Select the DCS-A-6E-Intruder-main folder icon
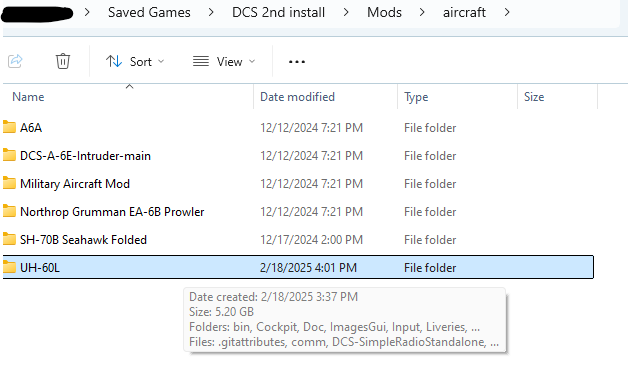 tap(9, 155)
